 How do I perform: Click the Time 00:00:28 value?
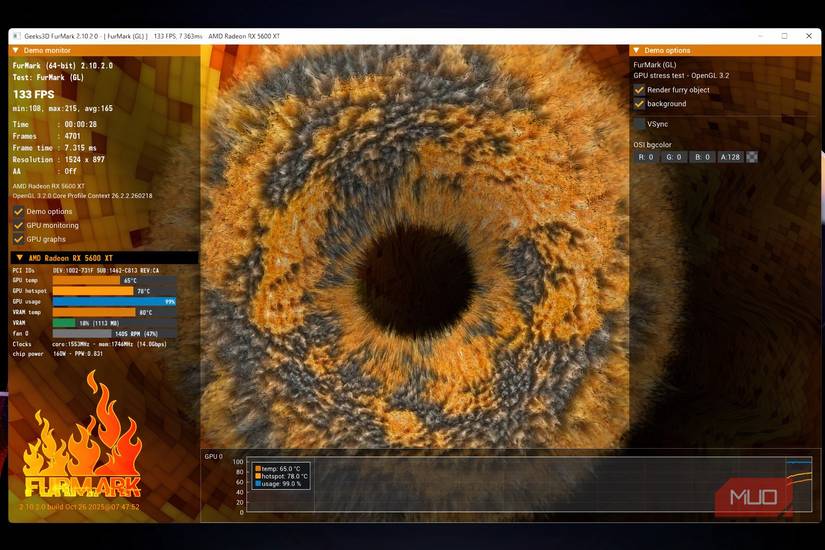[81, 125]
